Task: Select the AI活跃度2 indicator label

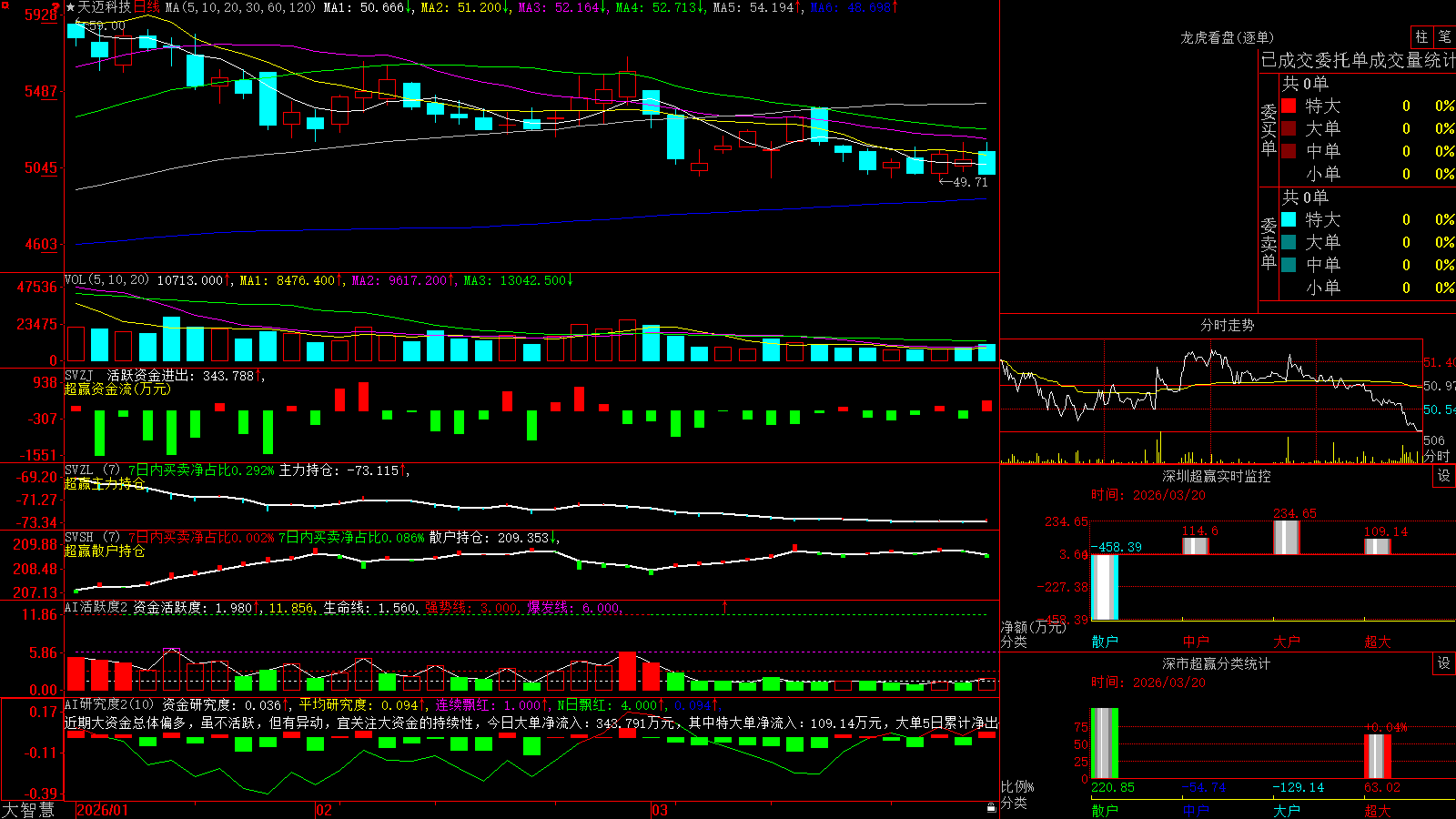Action: [96, 607]
